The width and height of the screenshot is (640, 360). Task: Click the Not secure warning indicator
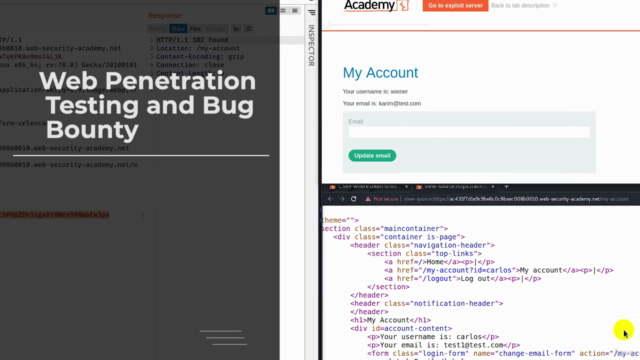tap(382, 199)
